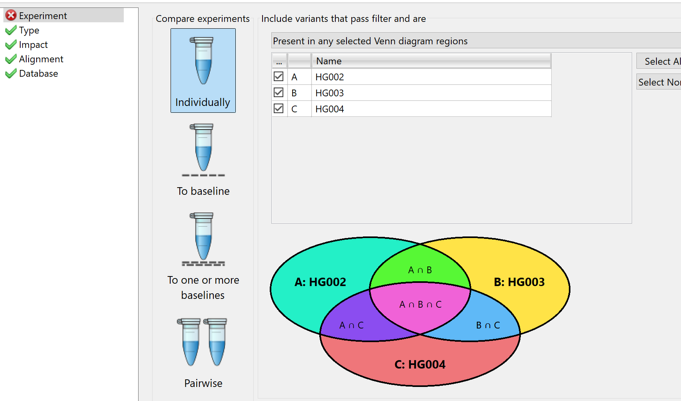Image resolution: width=681 pixels, height=401 pixels.
Task: Open the Present in any selected Venn regions dropdown
Action: (x=476, y=41)
